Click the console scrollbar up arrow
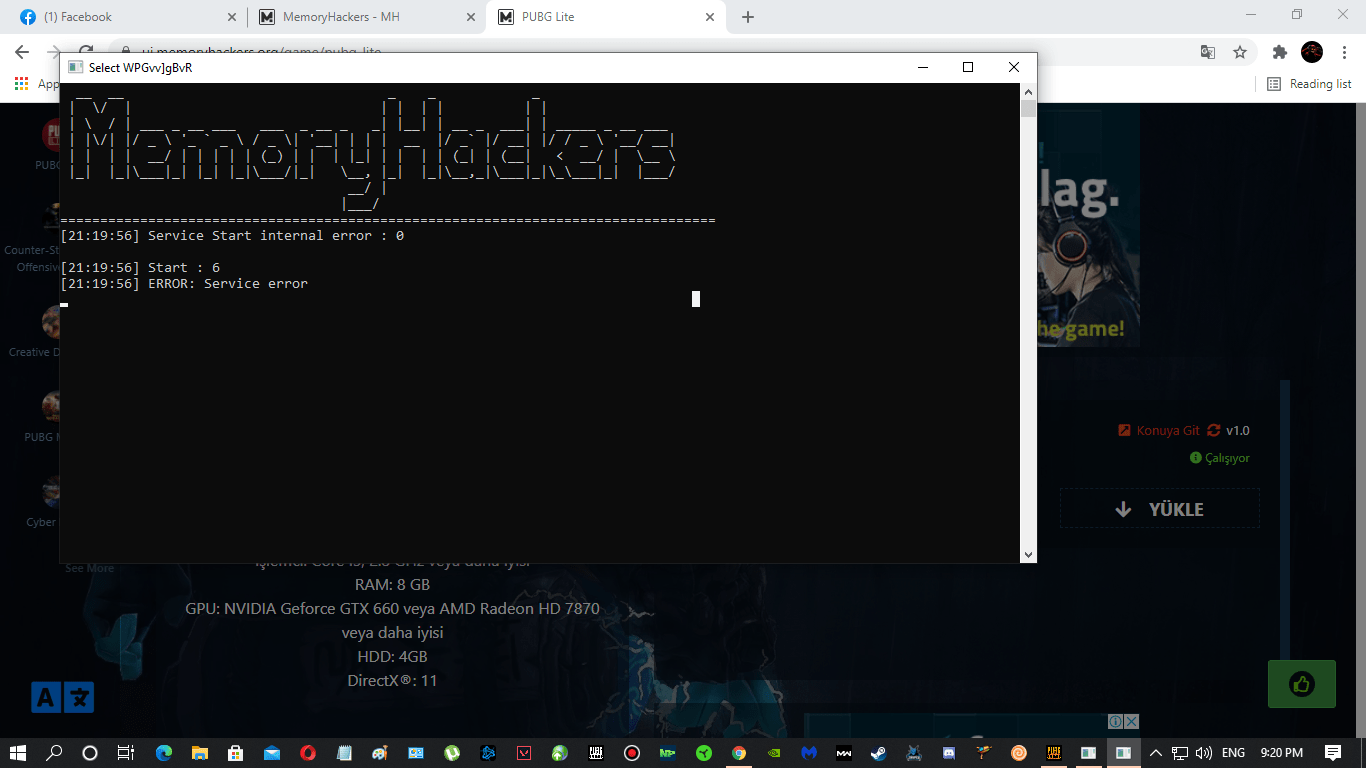The height and width of the screenshot is (768, 1366). pos(1028,91)
